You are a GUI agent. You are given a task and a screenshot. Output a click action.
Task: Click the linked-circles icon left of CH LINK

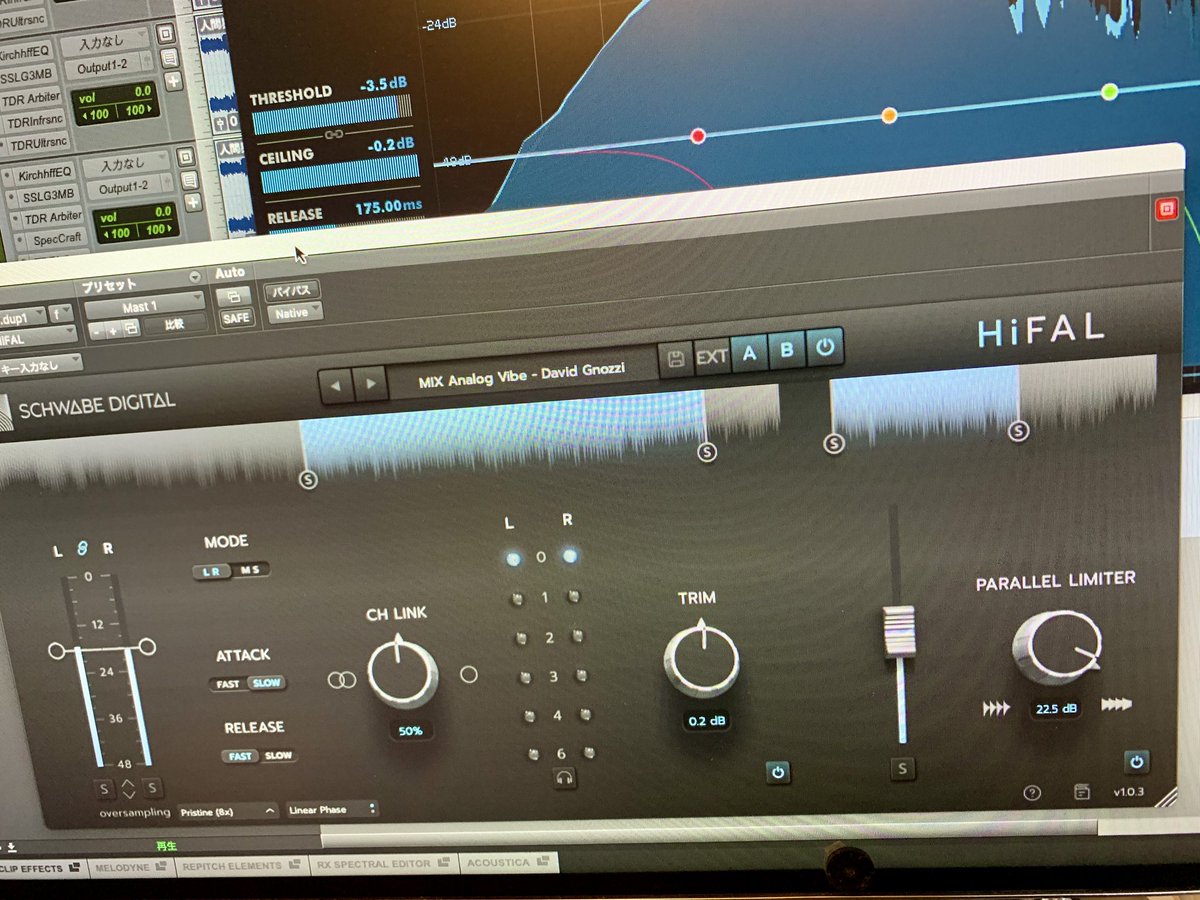pyautogui.click(x=342, y=680)
